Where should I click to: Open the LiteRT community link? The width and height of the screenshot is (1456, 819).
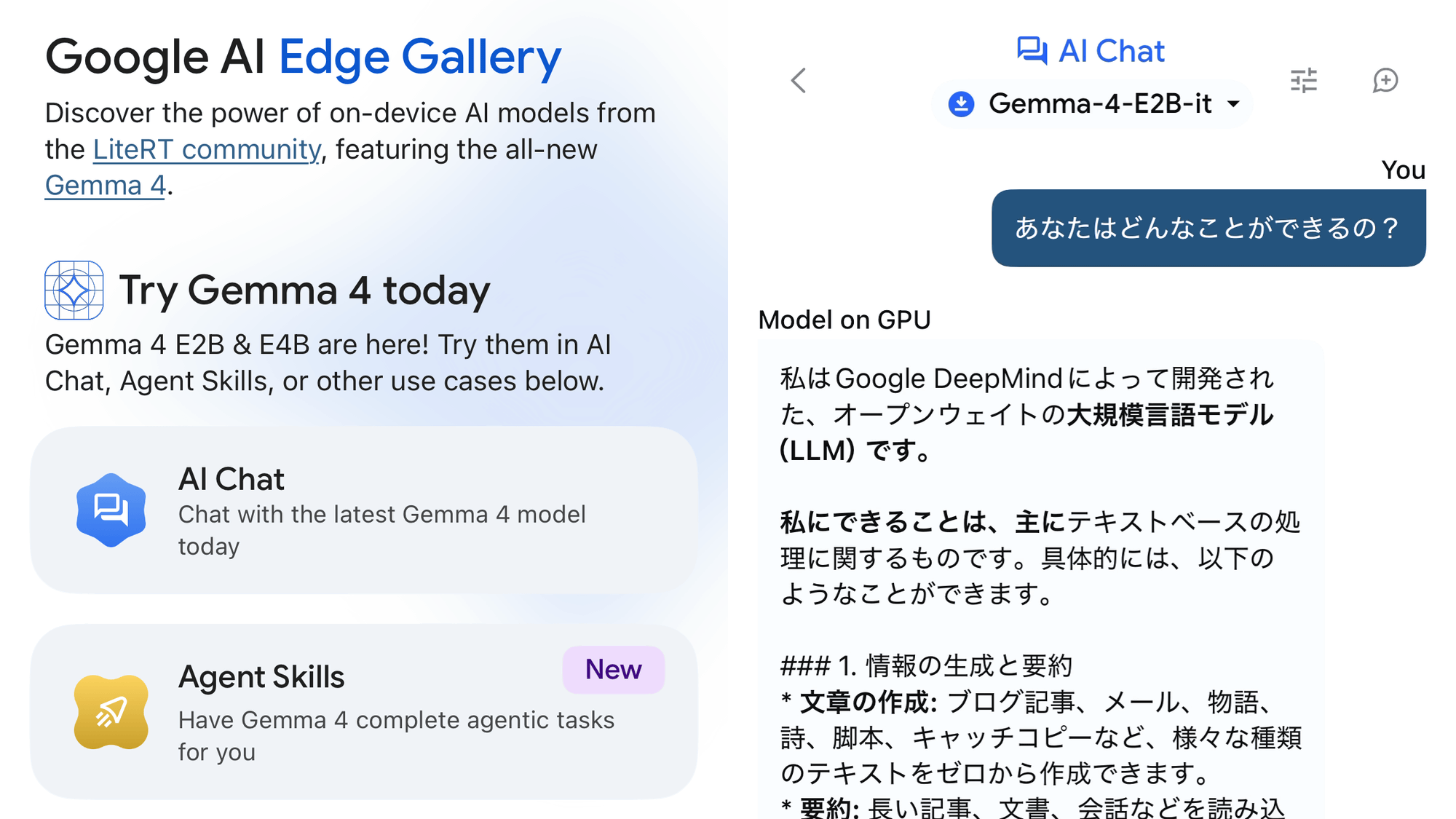207,149
